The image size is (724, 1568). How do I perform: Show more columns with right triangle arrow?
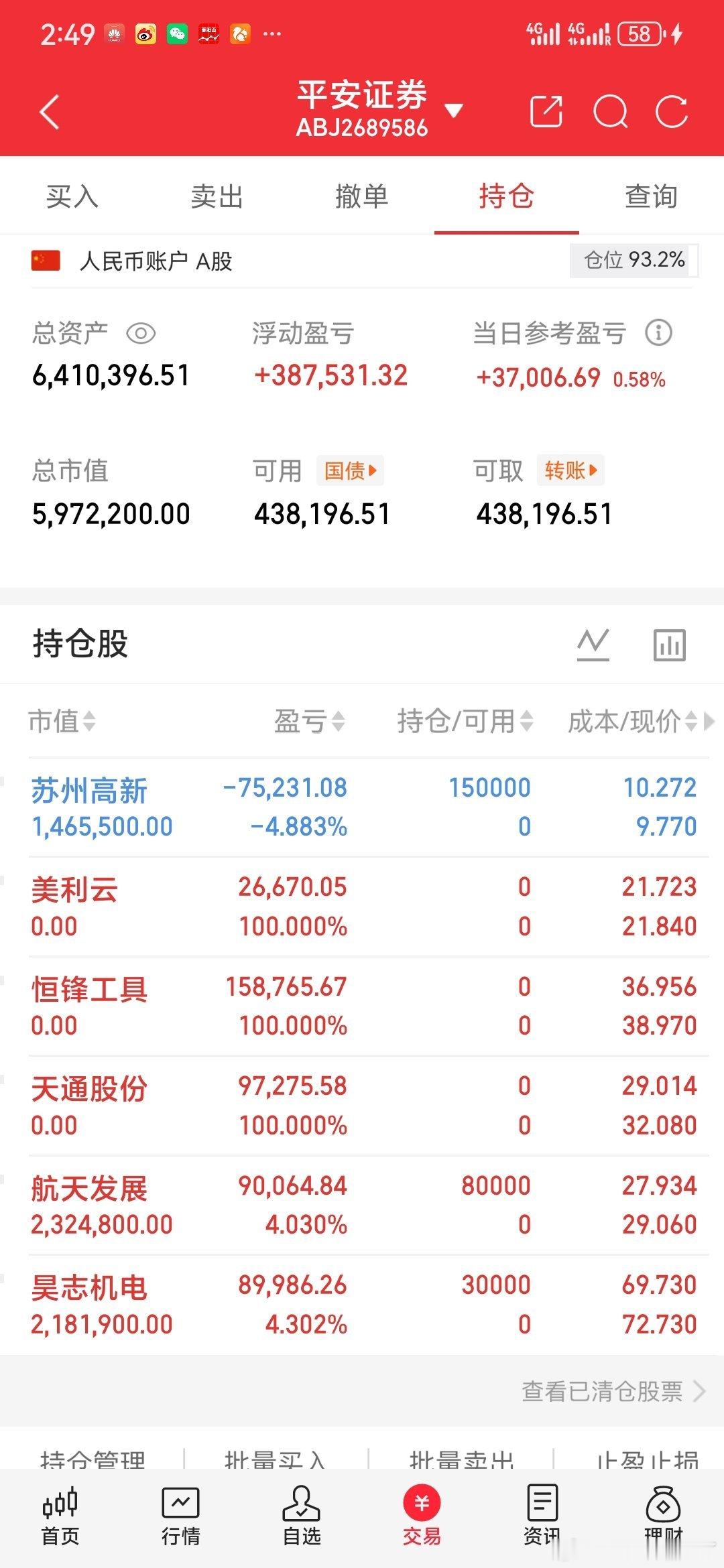(709, 722)
